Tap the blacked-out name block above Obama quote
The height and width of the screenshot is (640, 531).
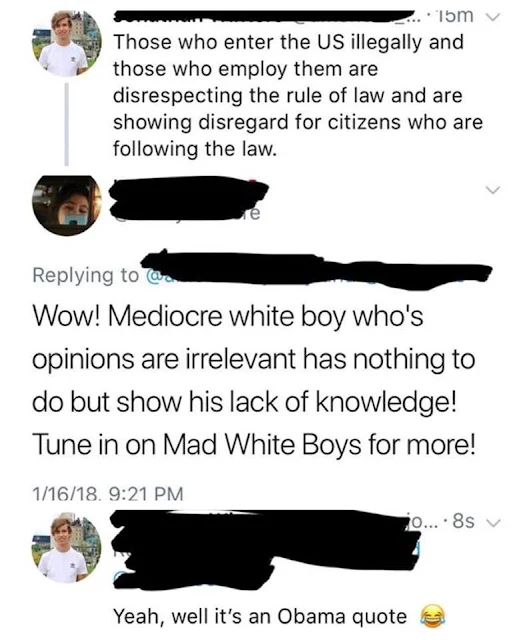(265, 549)
